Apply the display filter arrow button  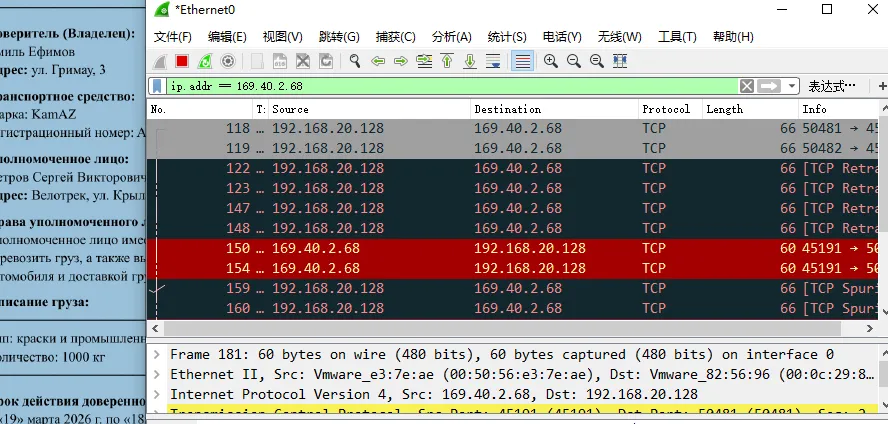769,86
